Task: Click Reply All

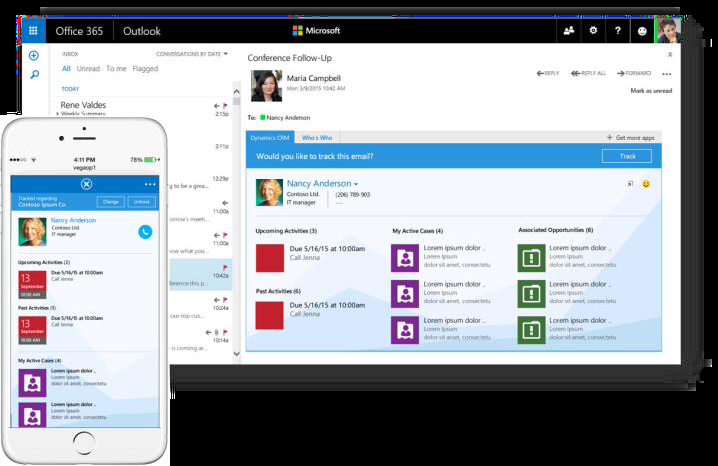Action: (x=588, y=73)
